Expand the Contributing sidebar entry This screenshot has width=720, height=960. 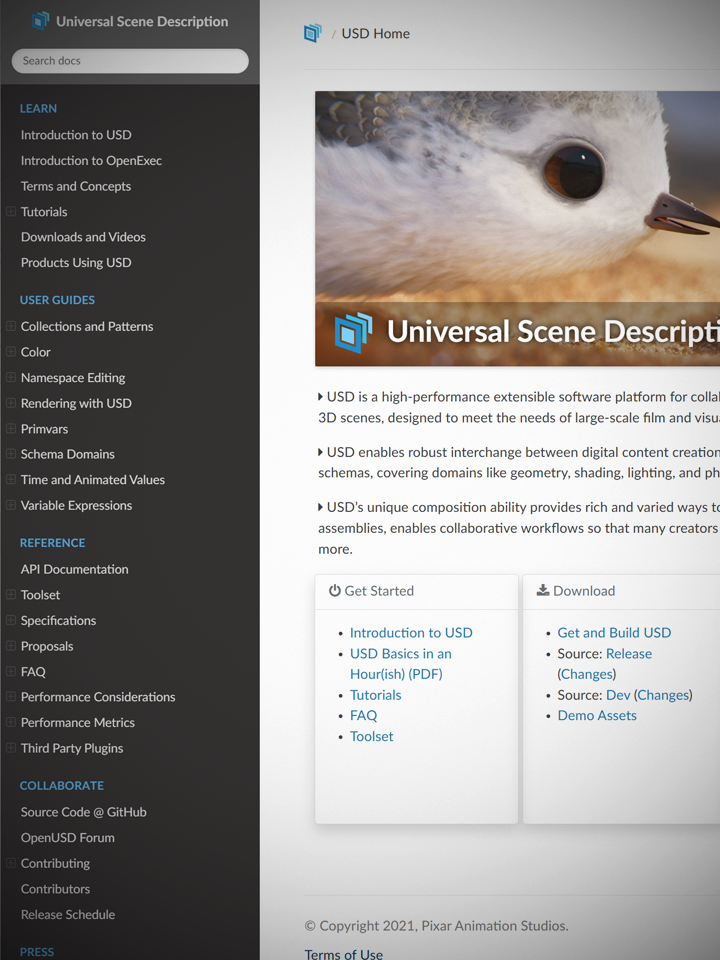[x=11, y=863]
